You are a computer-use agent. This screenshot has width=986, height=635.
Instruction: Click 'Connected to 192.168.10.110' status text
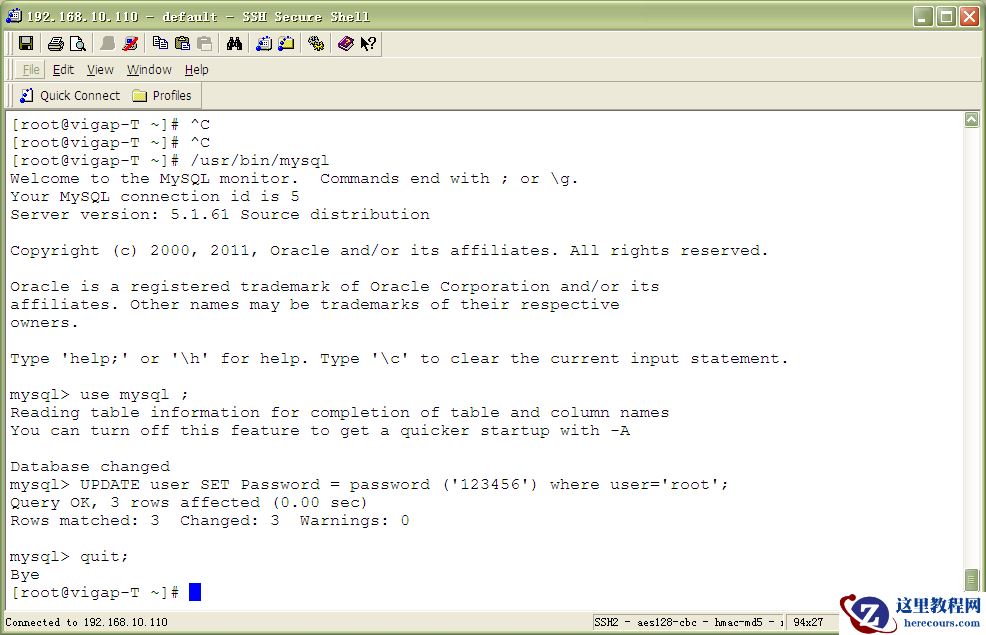[x=87, y=622]
